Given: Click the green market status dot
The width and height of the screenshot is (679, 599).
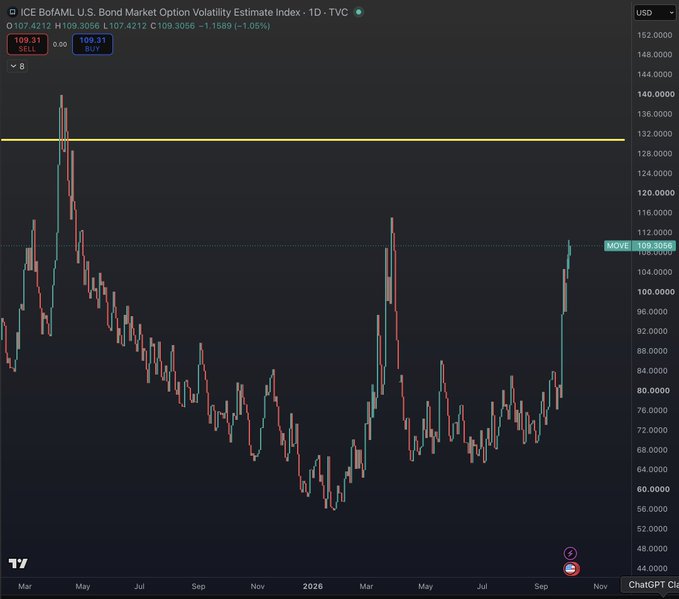Looking at the screenshot, I should [359, 12].
